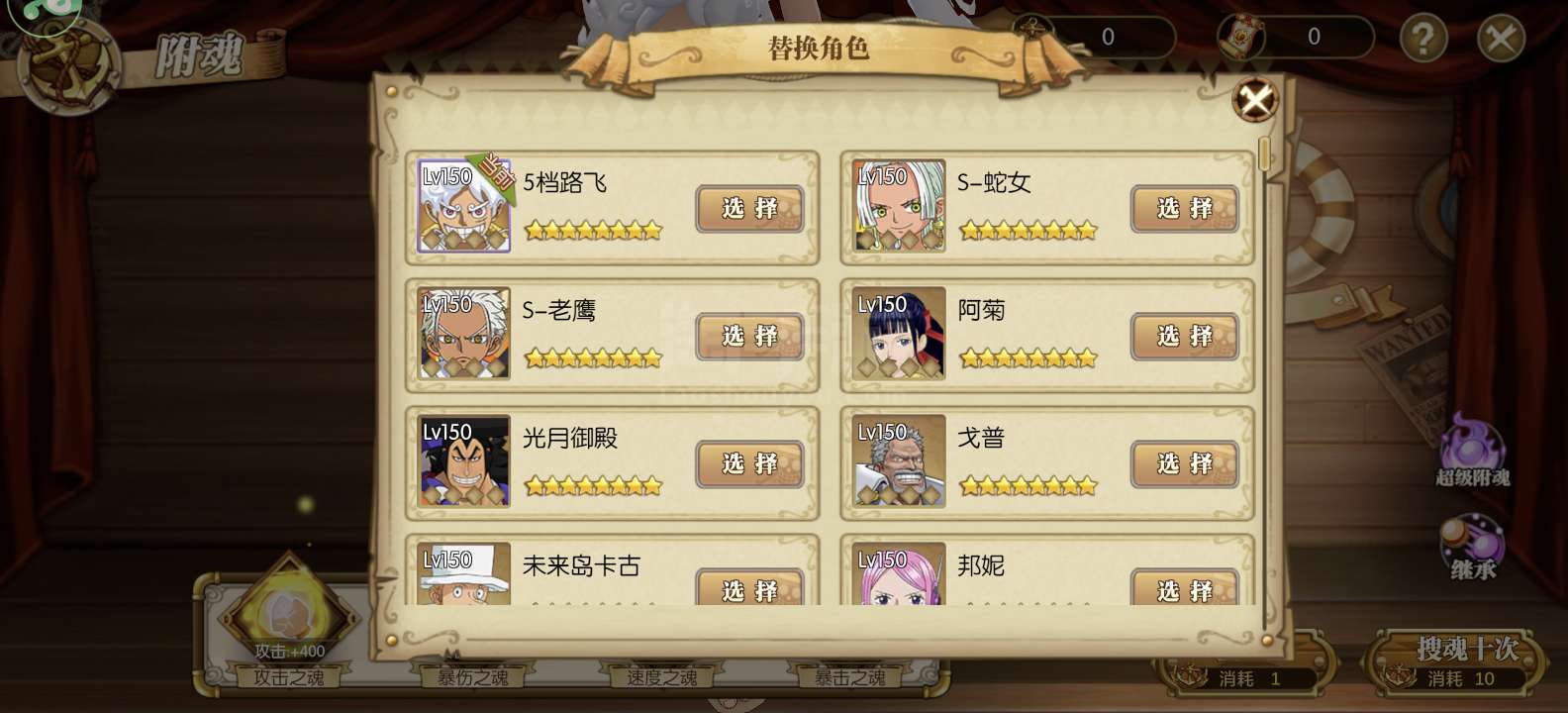Close the 替换角色 dialog
Screen dimensions: 1568x713
(1255, 100)
